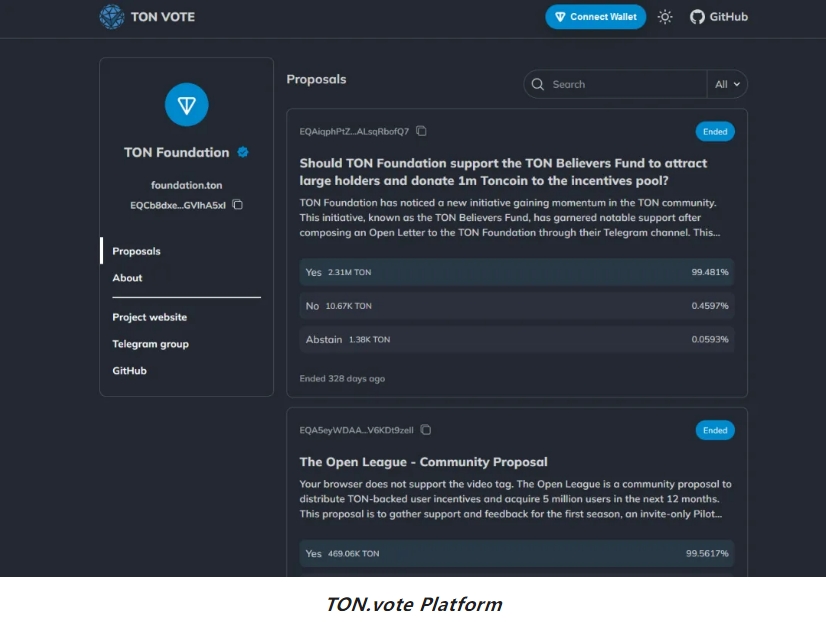Click the TON Foundation avatar logo
The image size is (826, 622).
[186, 104]
